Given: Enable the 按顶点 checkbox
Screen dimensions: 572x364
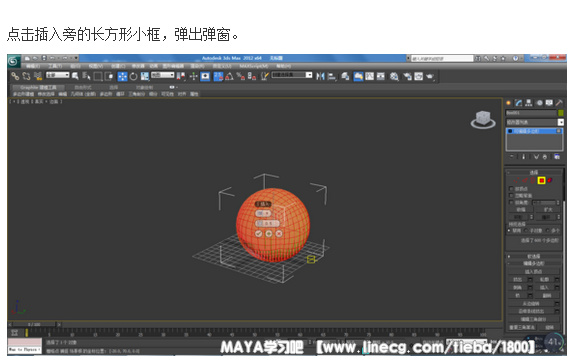Looking at the screenshot, I should 511,189.
